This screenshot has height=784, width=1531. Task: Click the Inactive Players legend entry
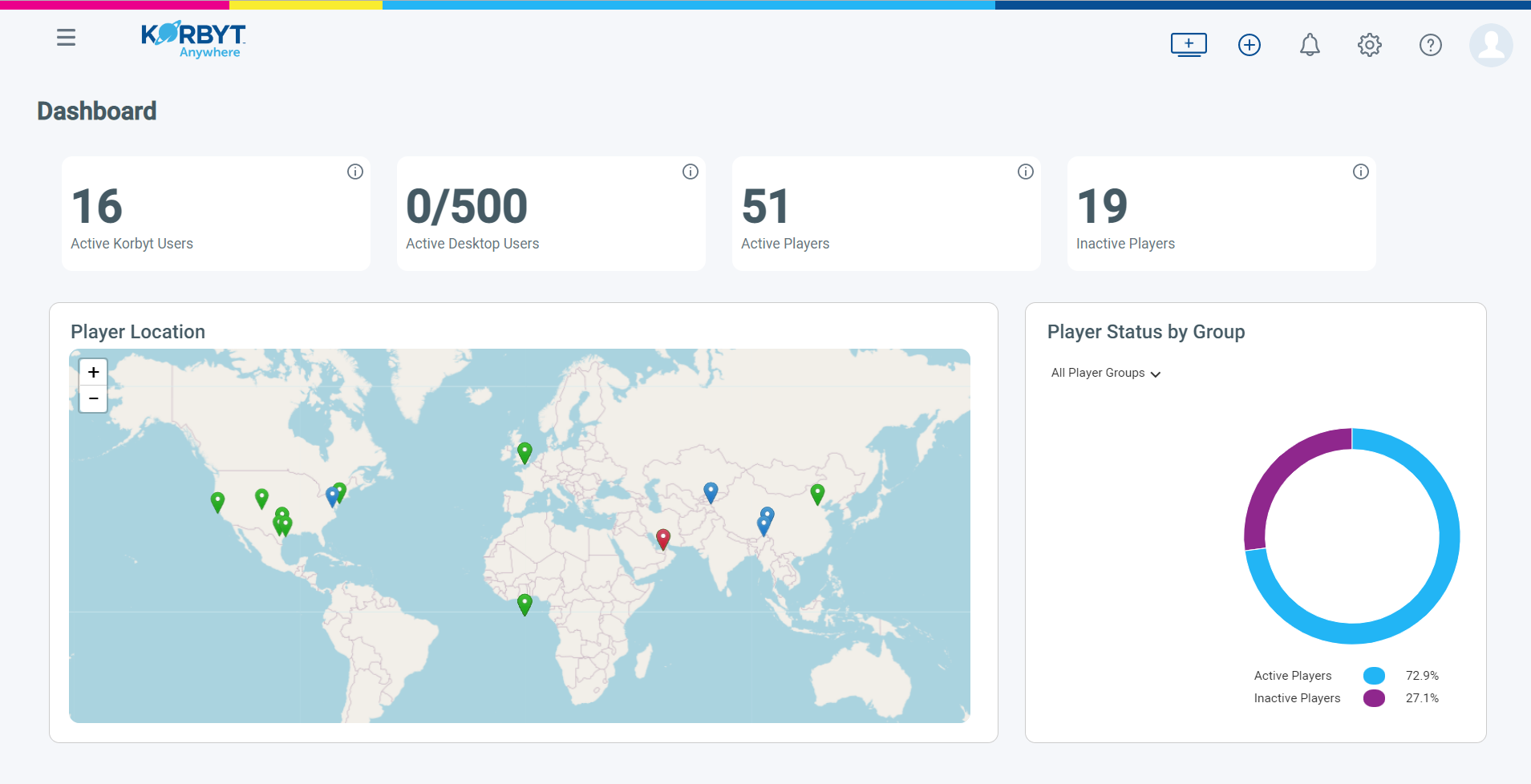click(1297, 697)
